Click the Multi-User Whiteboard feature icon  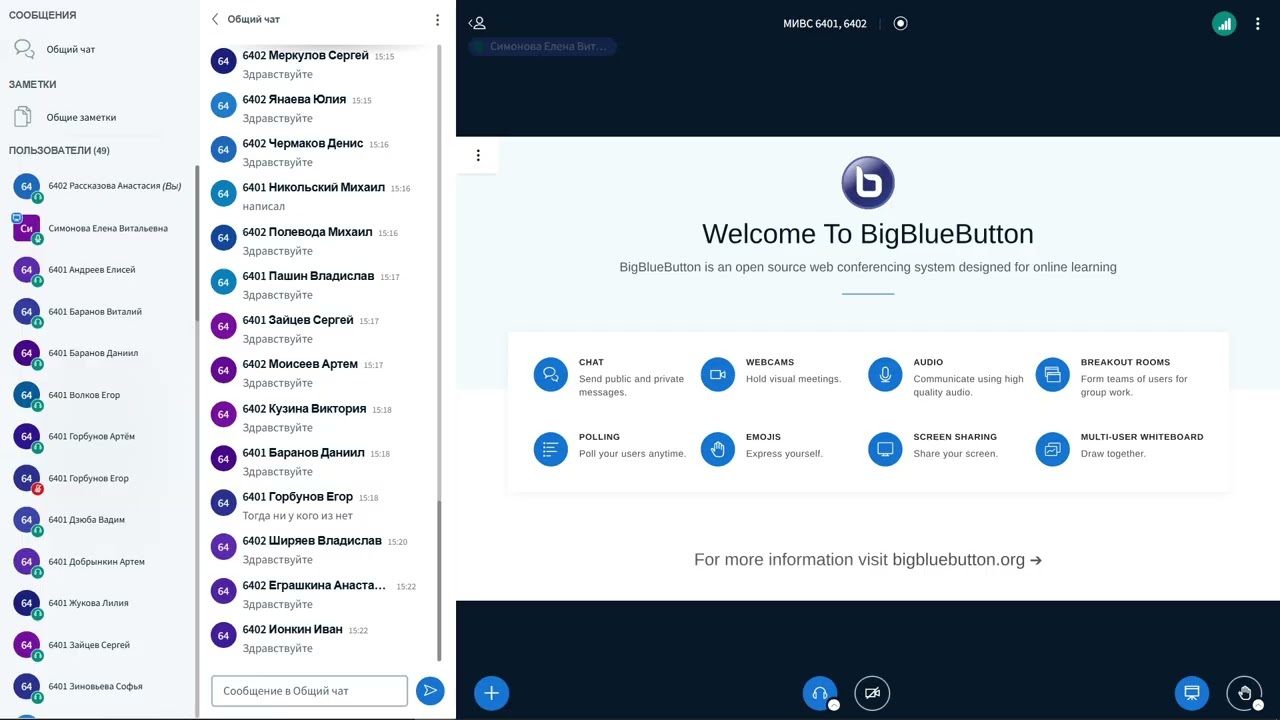tap(1052, 449)
